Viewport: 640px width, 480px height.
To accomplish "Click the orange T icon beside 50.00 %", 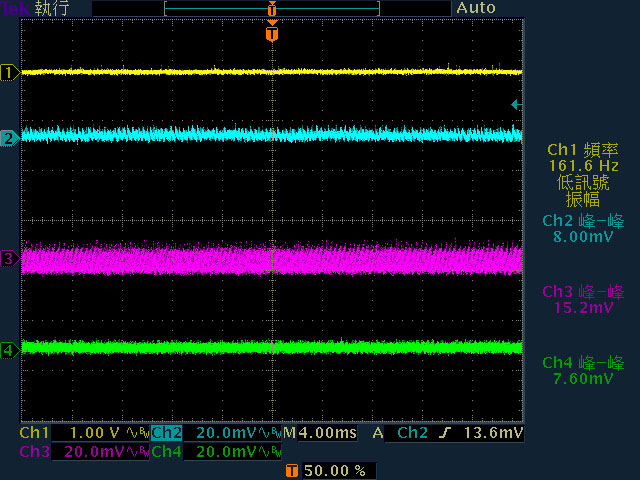I will pos(291,471).
